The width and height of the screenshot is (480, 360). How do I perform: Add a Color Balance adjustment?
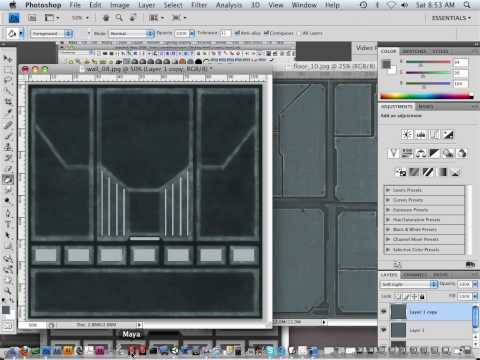[x=421, y=153]
